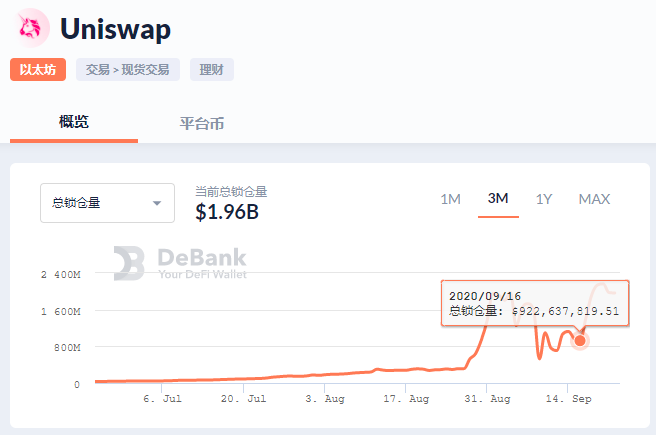Click the 以太坊 chain tag

[38, 69]
